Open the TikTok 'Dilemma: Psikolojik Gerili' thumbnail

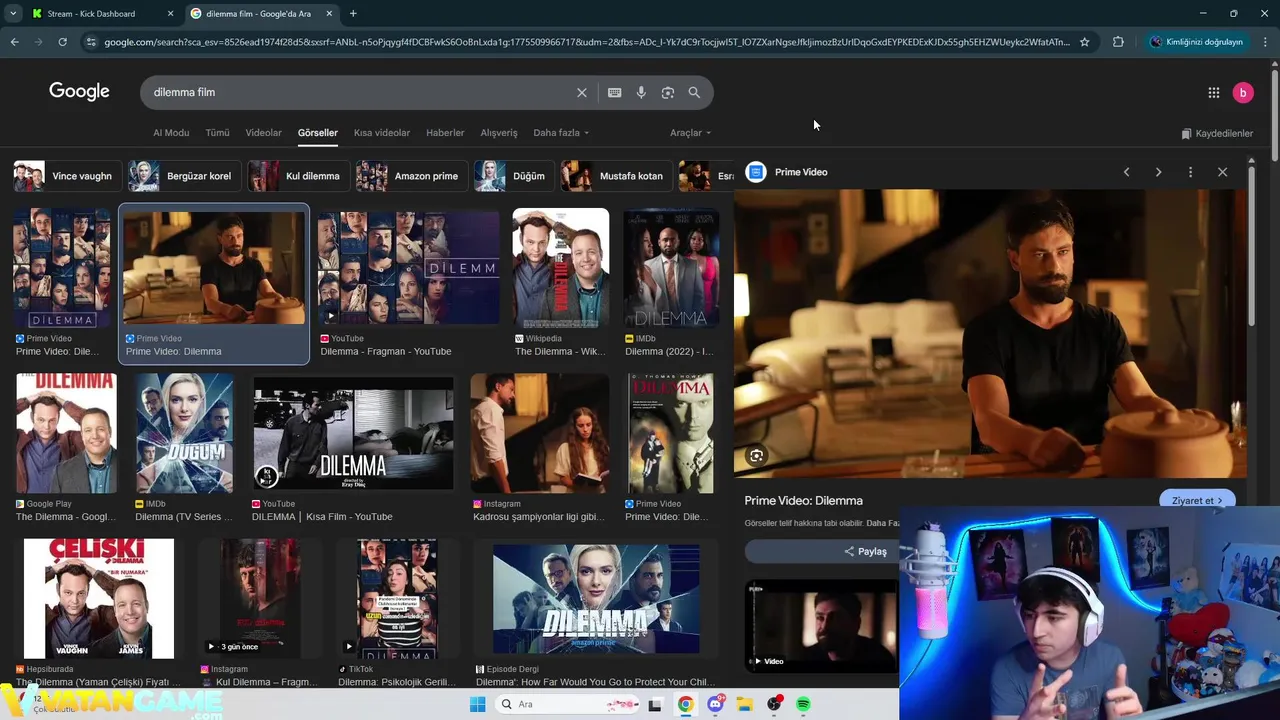pyautogui.click(x=398, y=598)
